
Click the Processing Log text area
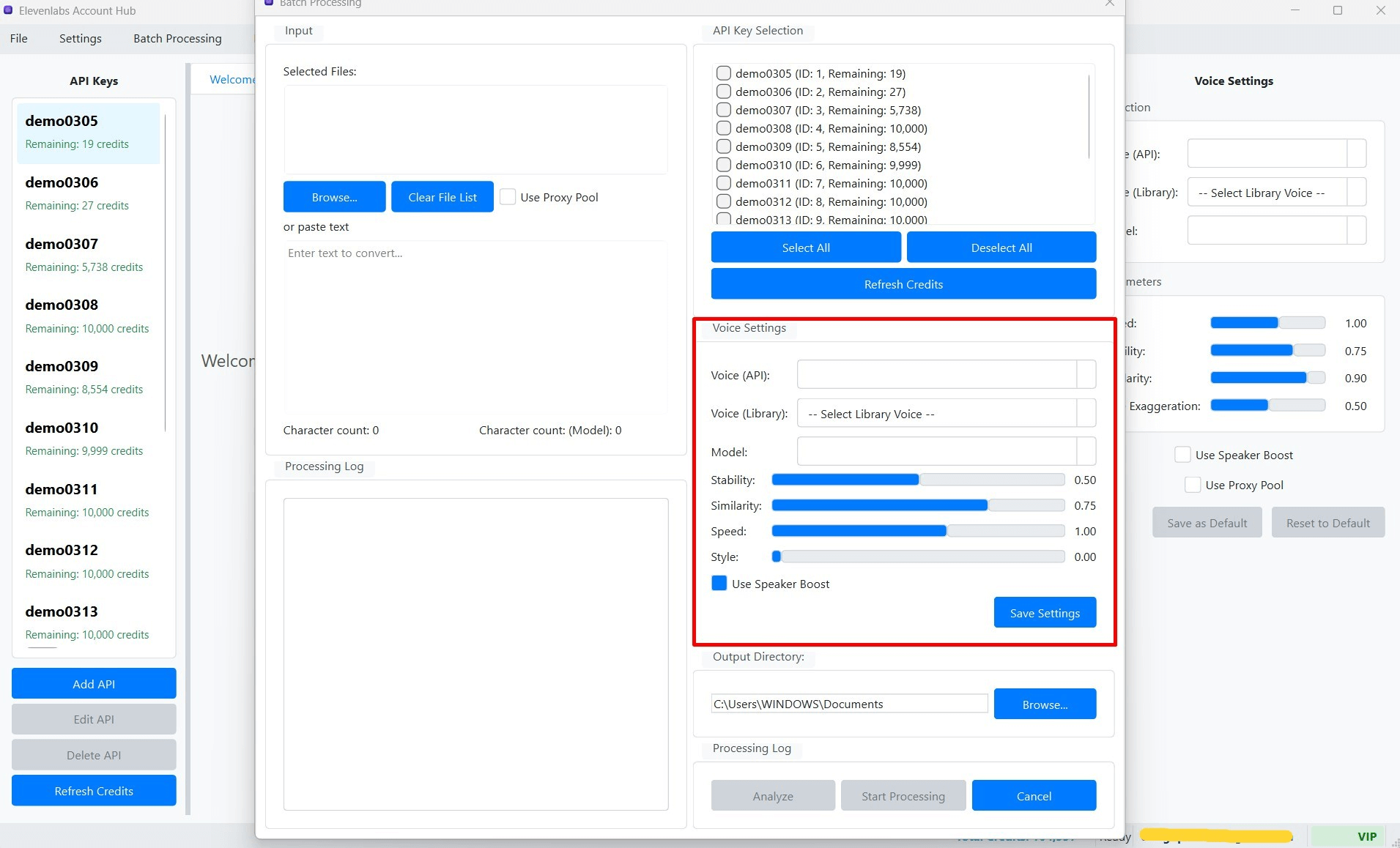click(x=475, y=654)
